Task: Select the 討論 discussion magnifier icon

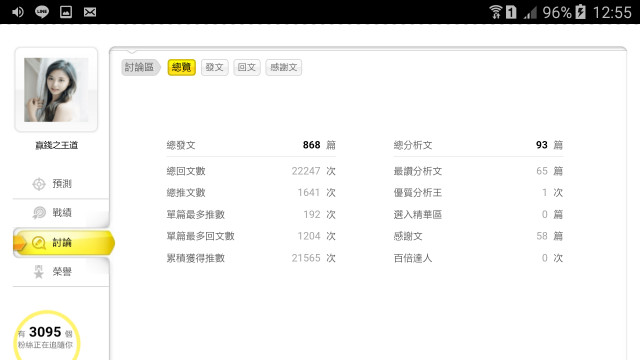Action: [x=39, y=242]
